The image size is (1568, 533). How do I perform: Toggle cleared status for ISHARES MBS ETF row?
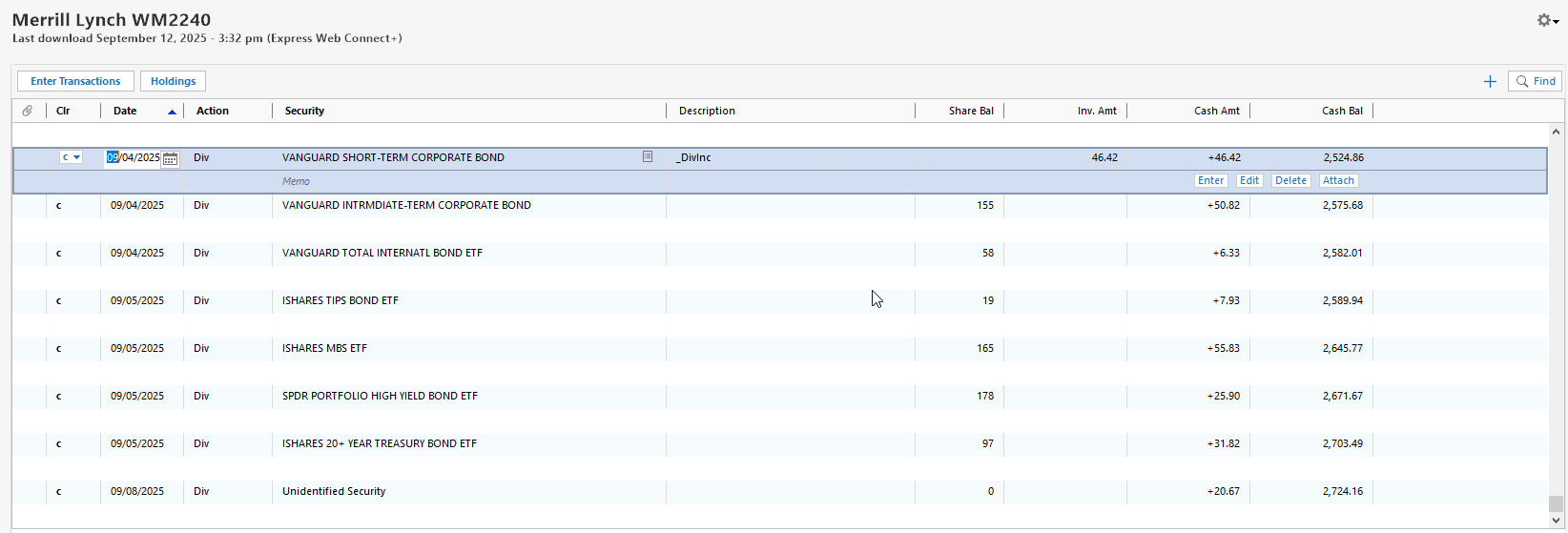(59, 348)
